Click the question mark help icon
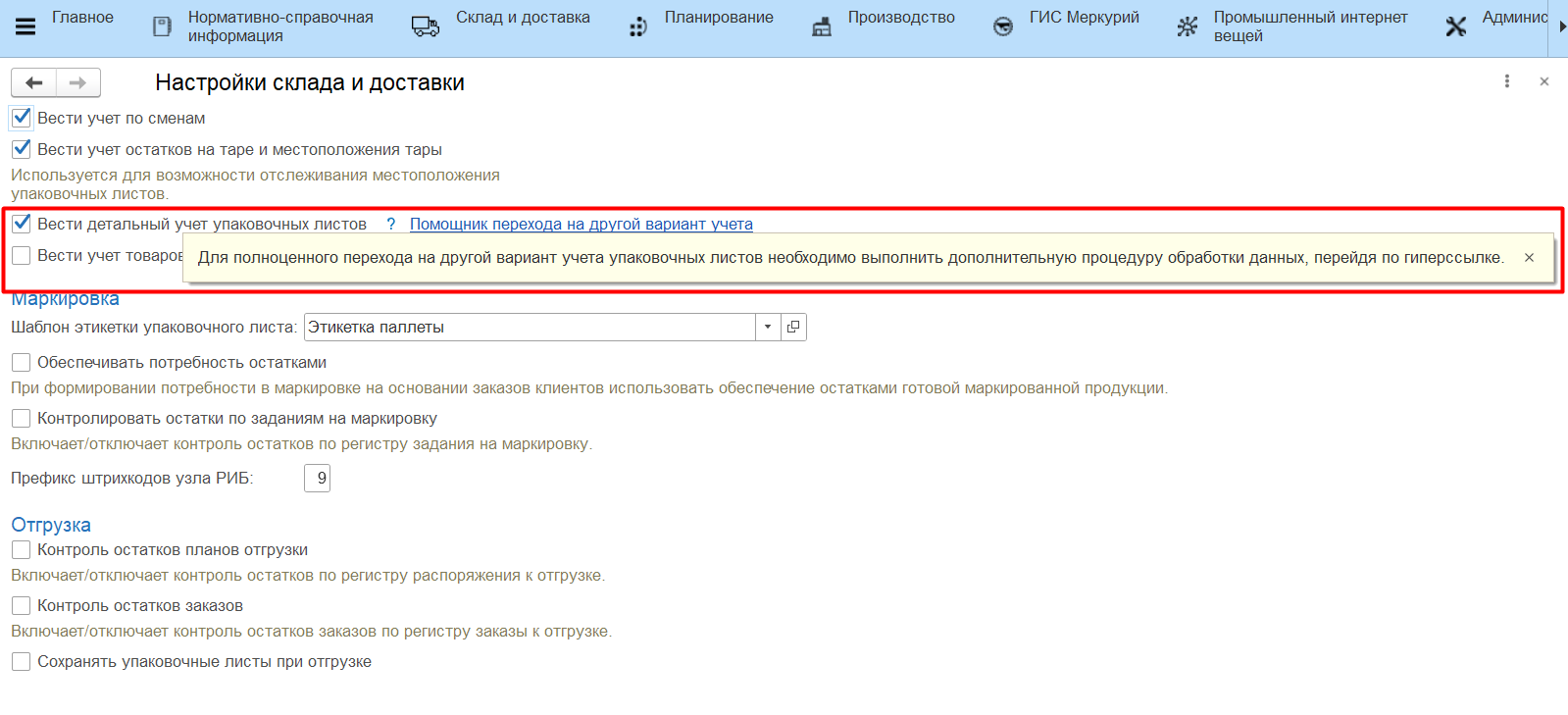The height and width of the screenshot is (715, 1568). [x=390, y=225]
